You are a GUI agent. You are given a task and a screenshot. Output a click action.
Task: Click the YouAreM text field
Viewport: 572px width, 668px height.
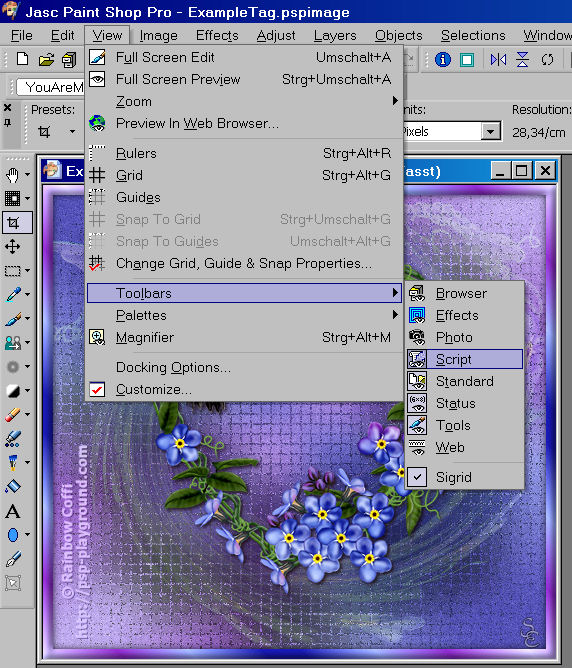pos(50,87)
